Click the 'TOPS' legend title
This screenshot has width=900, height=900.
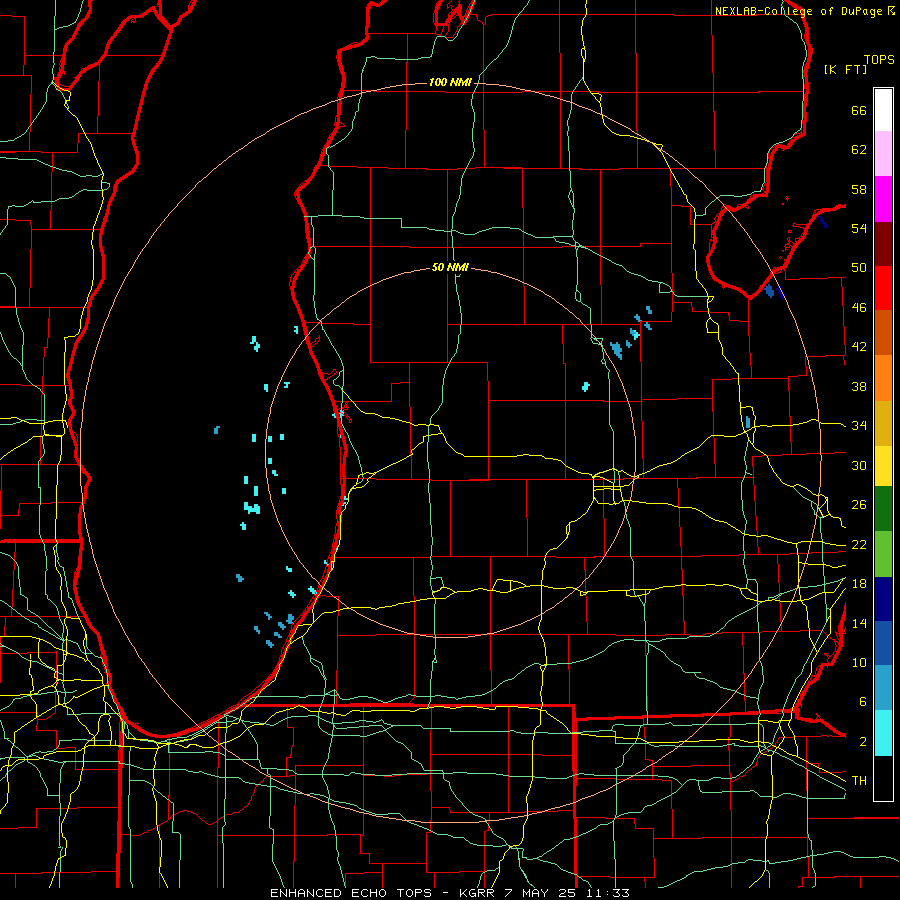(x=879, y=60)
